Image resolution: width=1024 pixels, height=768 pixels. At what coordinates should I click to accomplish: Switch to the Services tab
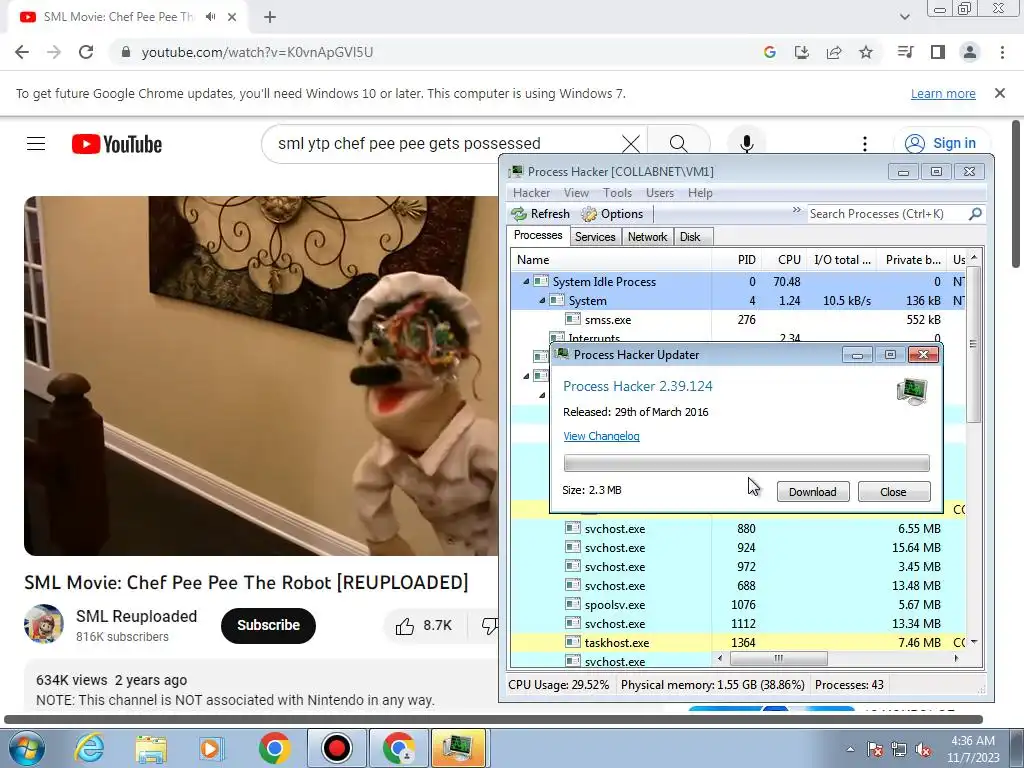tap(595, 236)
